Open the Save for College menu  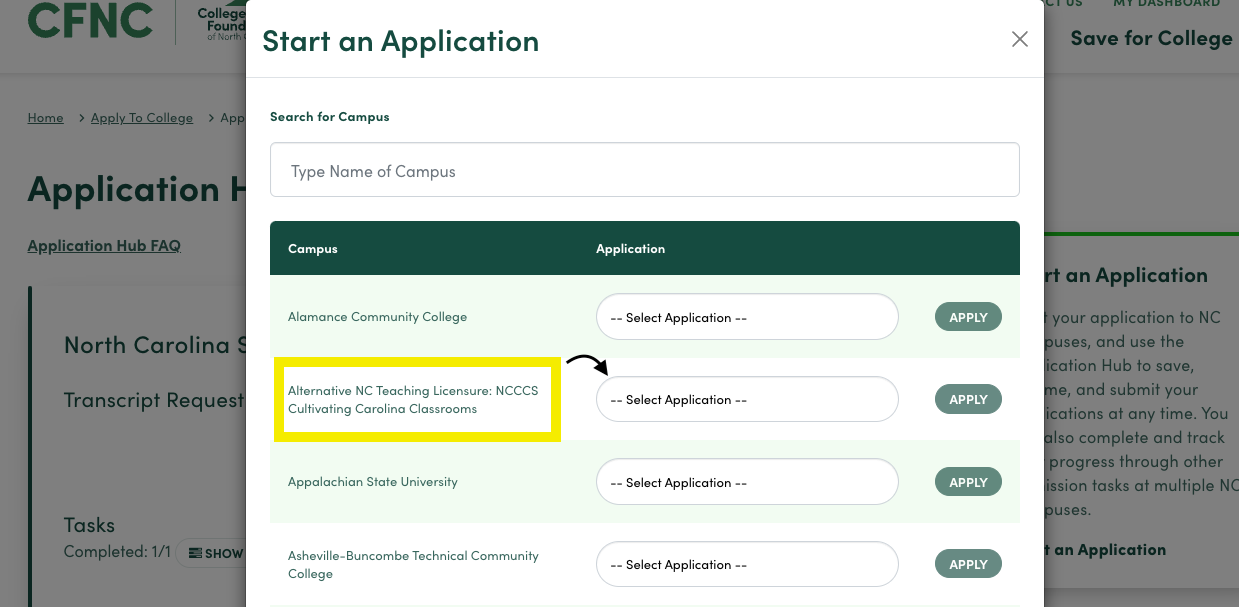[1151, 38]
